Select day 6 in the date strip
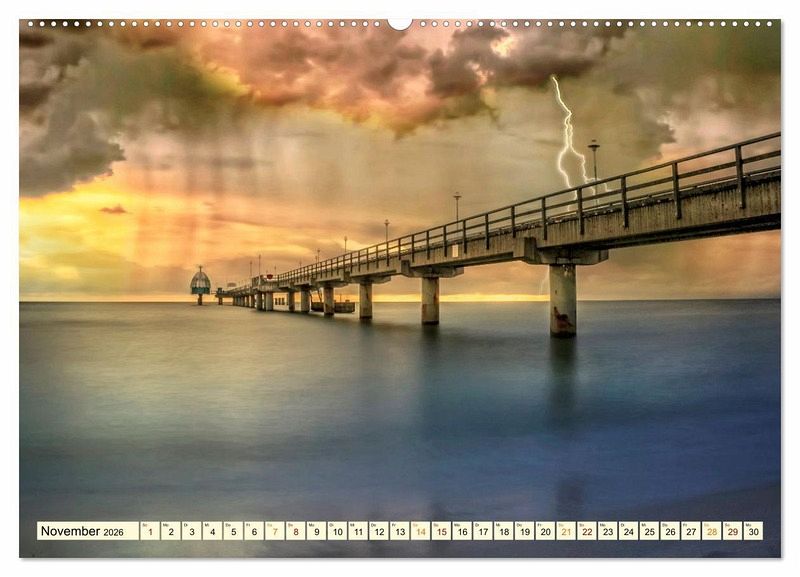 [x=254, y=531]
